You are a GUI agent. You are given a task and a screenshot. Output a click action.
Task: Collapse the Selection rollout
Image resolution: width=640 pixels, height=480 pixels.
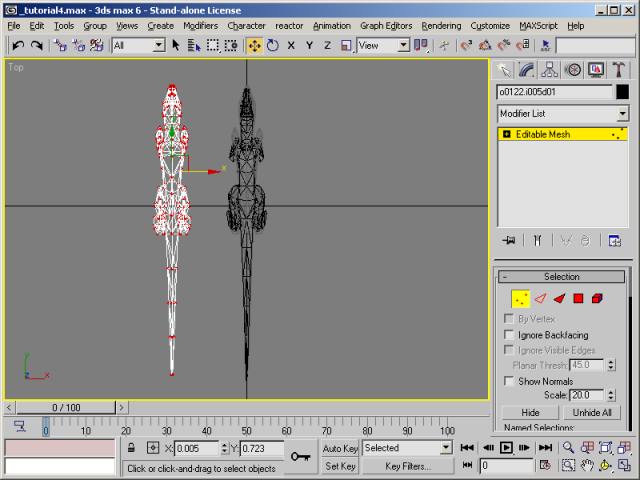(x=561, y=277)
